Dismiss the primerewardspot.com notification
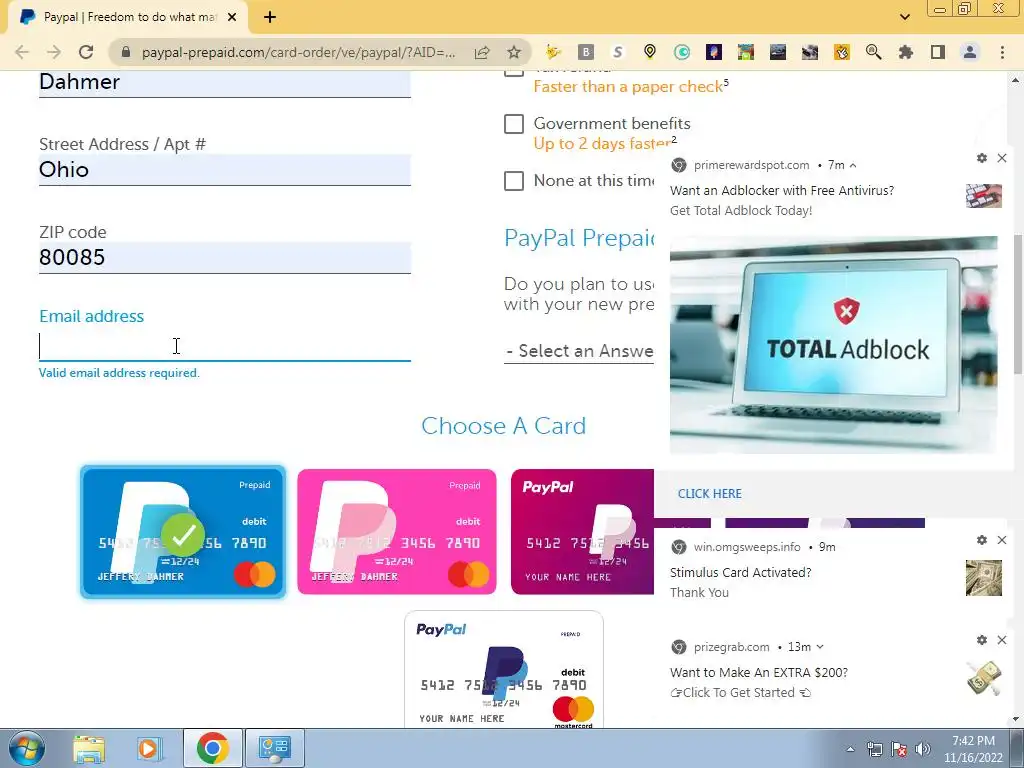 pos(1002,158)
